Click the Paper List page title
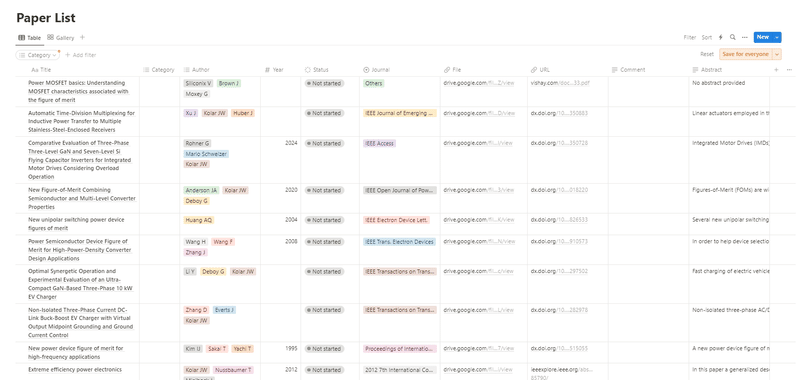 tap(46, 18)
